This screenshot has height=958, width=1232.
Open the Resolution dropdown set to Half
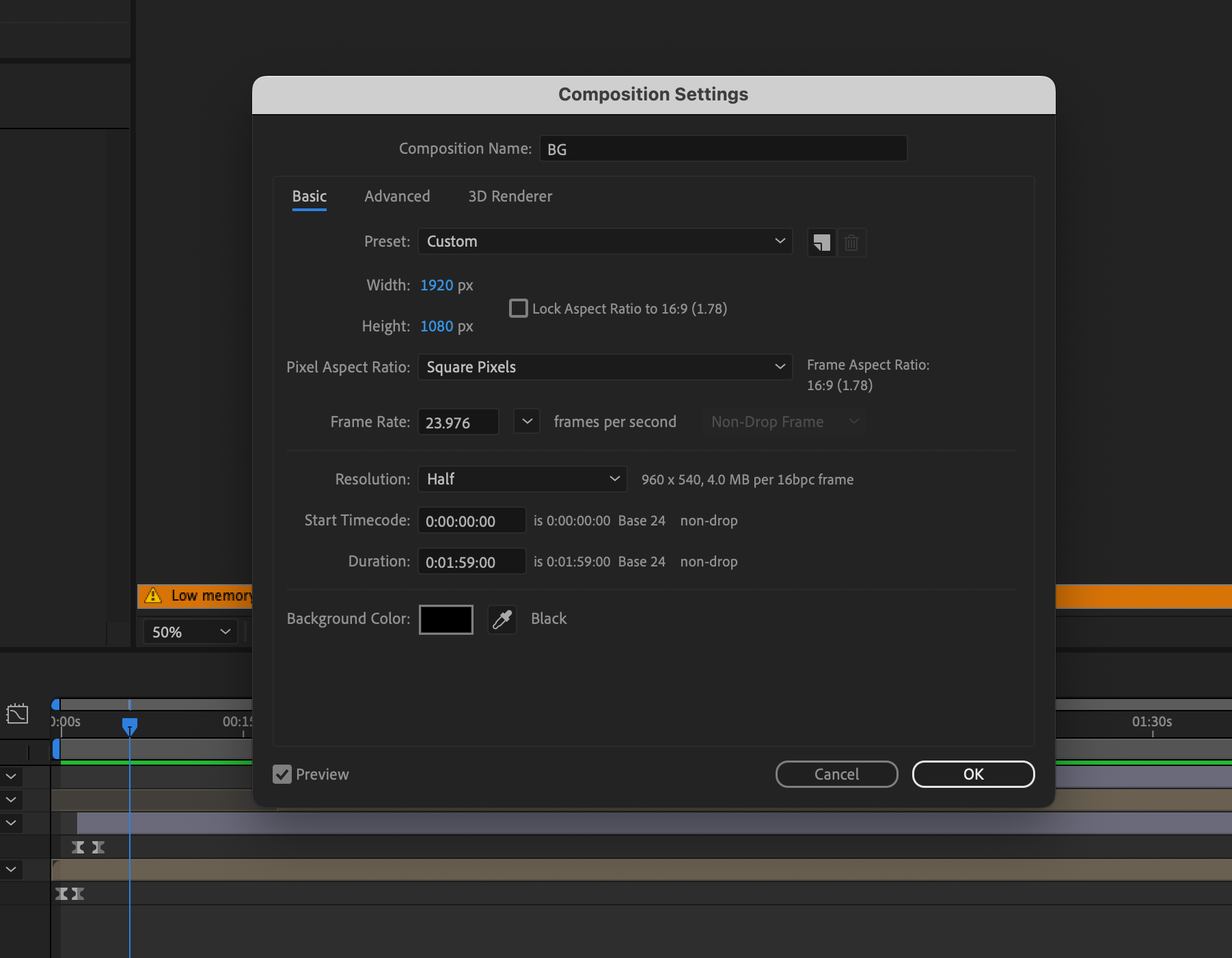(x=522, y=479)
